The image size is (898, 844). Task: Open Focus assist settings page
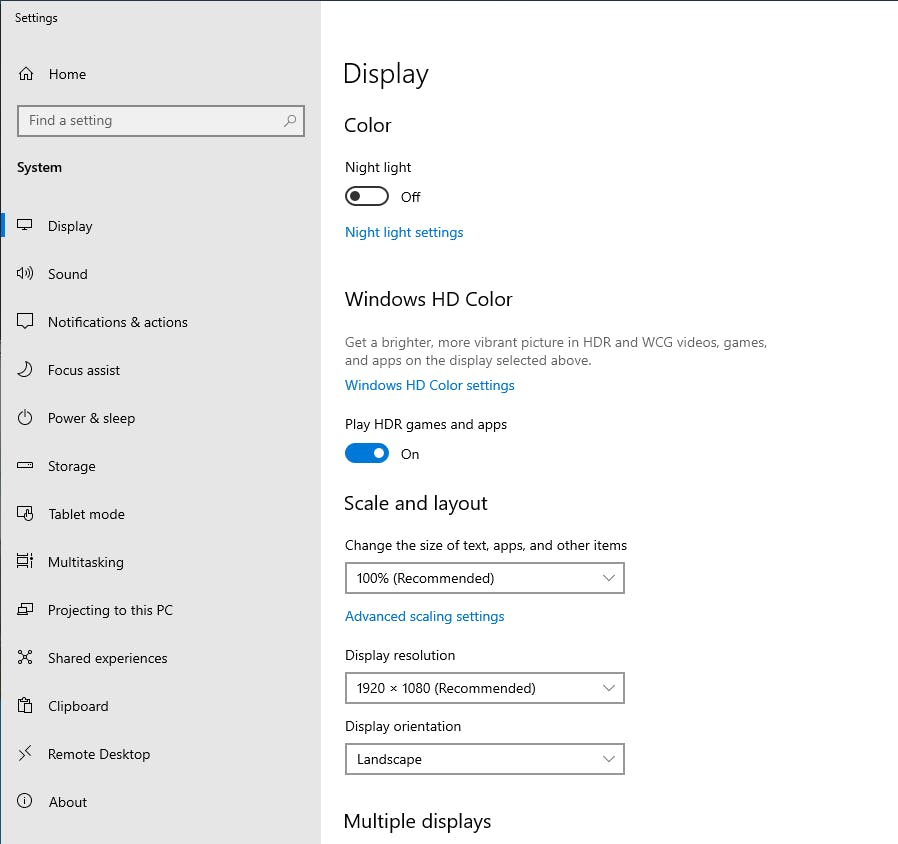160,370
